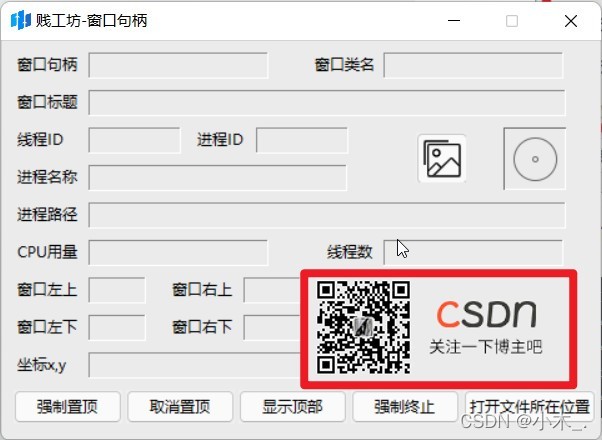This screenshot has width=602, height=440.
Task: Click into the 窗口标题 field
Action: (326, 103)
